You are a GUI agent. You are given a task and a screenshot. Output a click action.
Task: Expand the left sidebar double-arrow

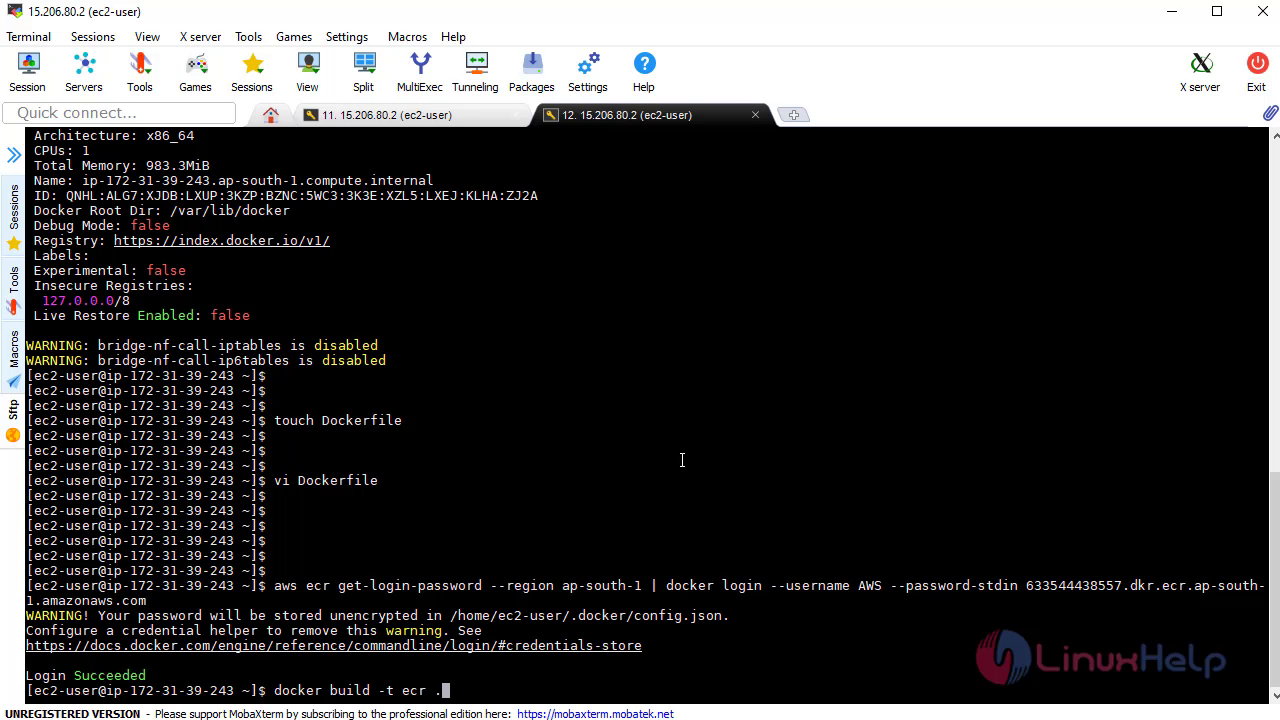[14, 155]
